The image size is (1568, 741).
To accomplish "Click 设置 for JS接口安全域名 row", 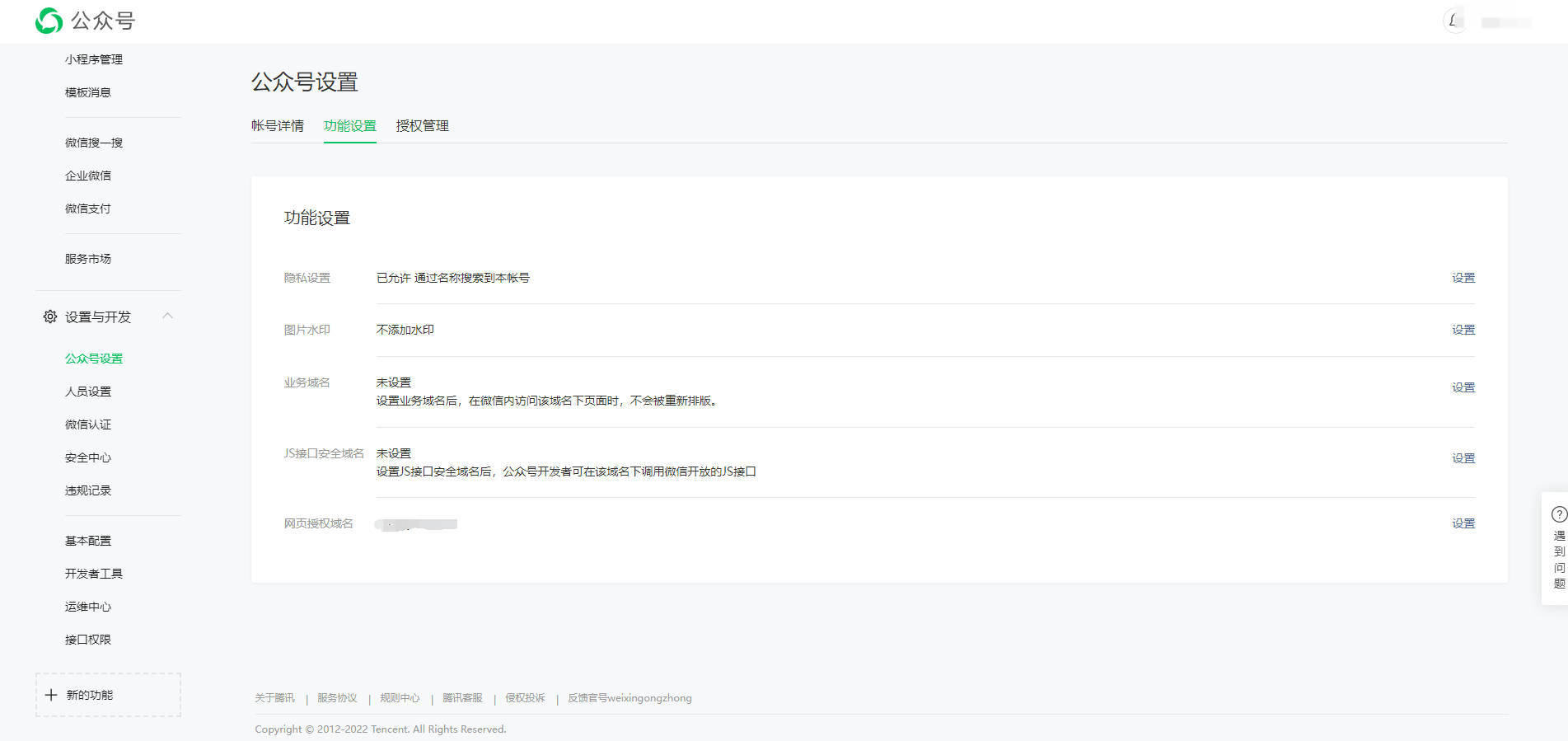I will (x=1463, y=458).
